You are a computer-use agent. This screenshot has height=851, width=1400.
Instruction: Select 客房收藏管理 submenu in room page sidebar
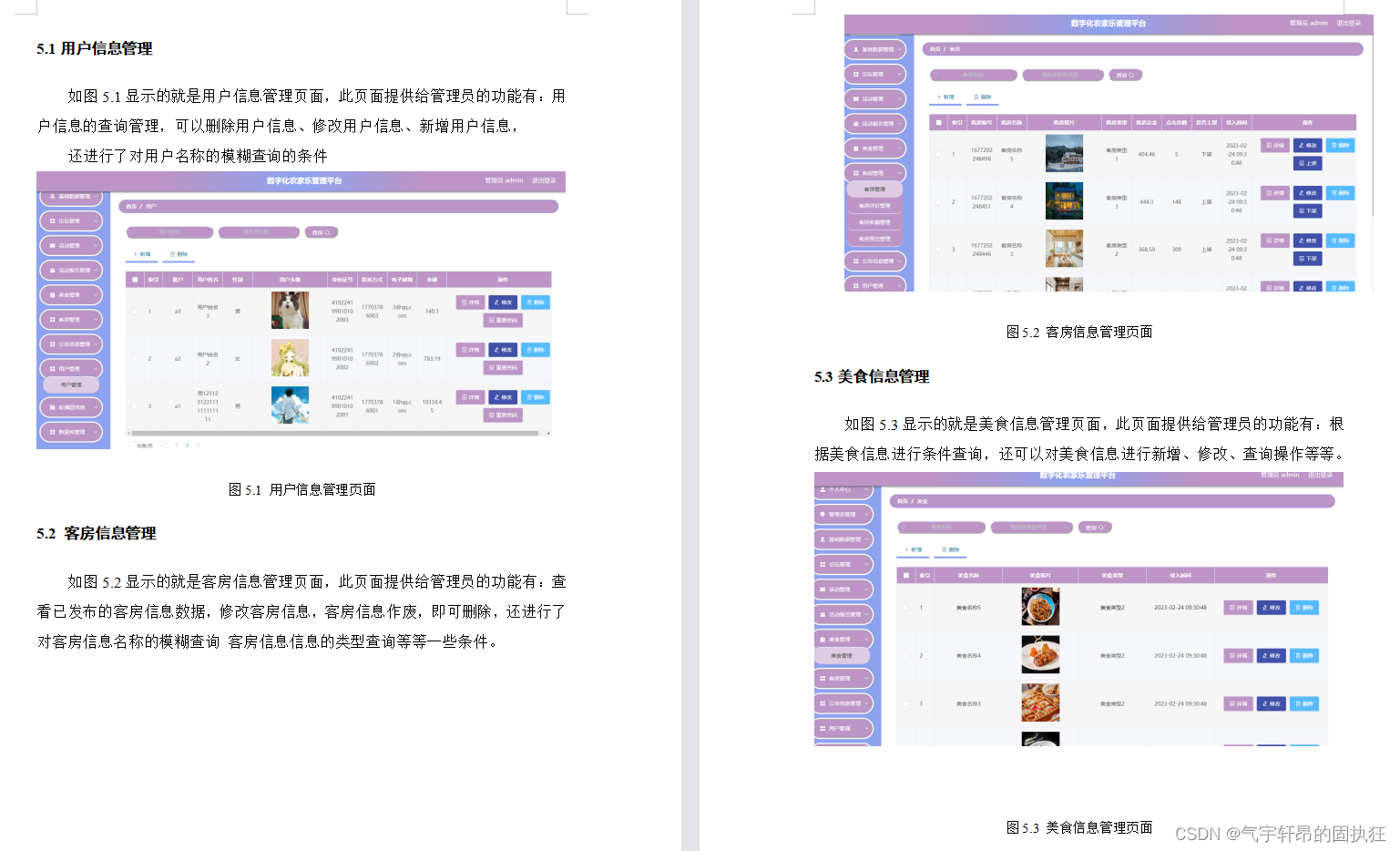coord(874,222)
